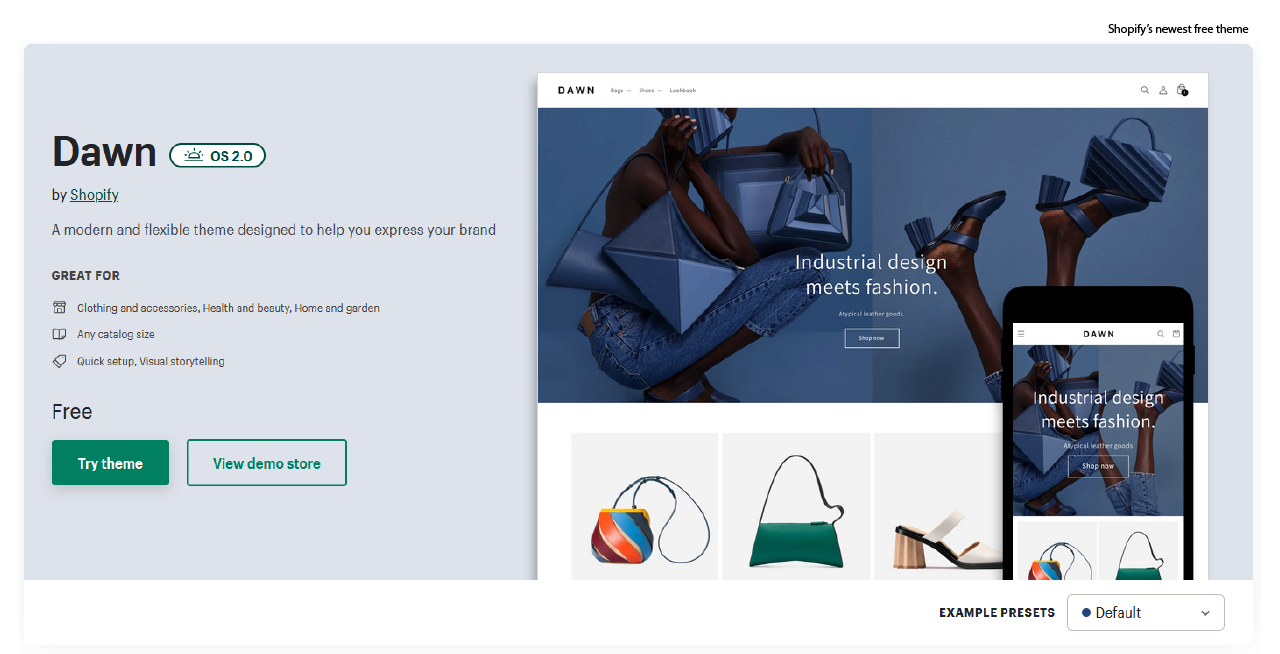Click the cart icon in mobile preview
Viewport: 1280px width, 654px height.
(1176, 334)
